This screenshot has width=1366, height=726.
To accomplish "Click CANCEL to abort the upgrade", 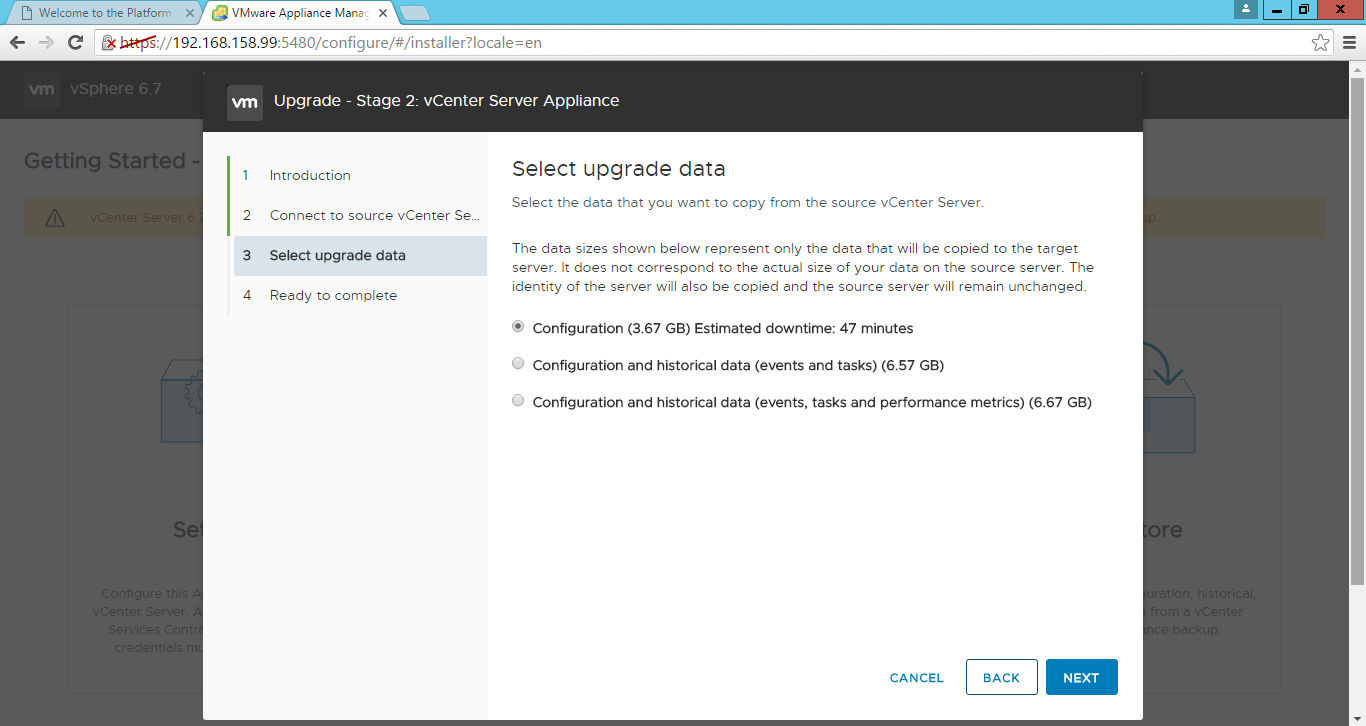I will coord(915,677).
